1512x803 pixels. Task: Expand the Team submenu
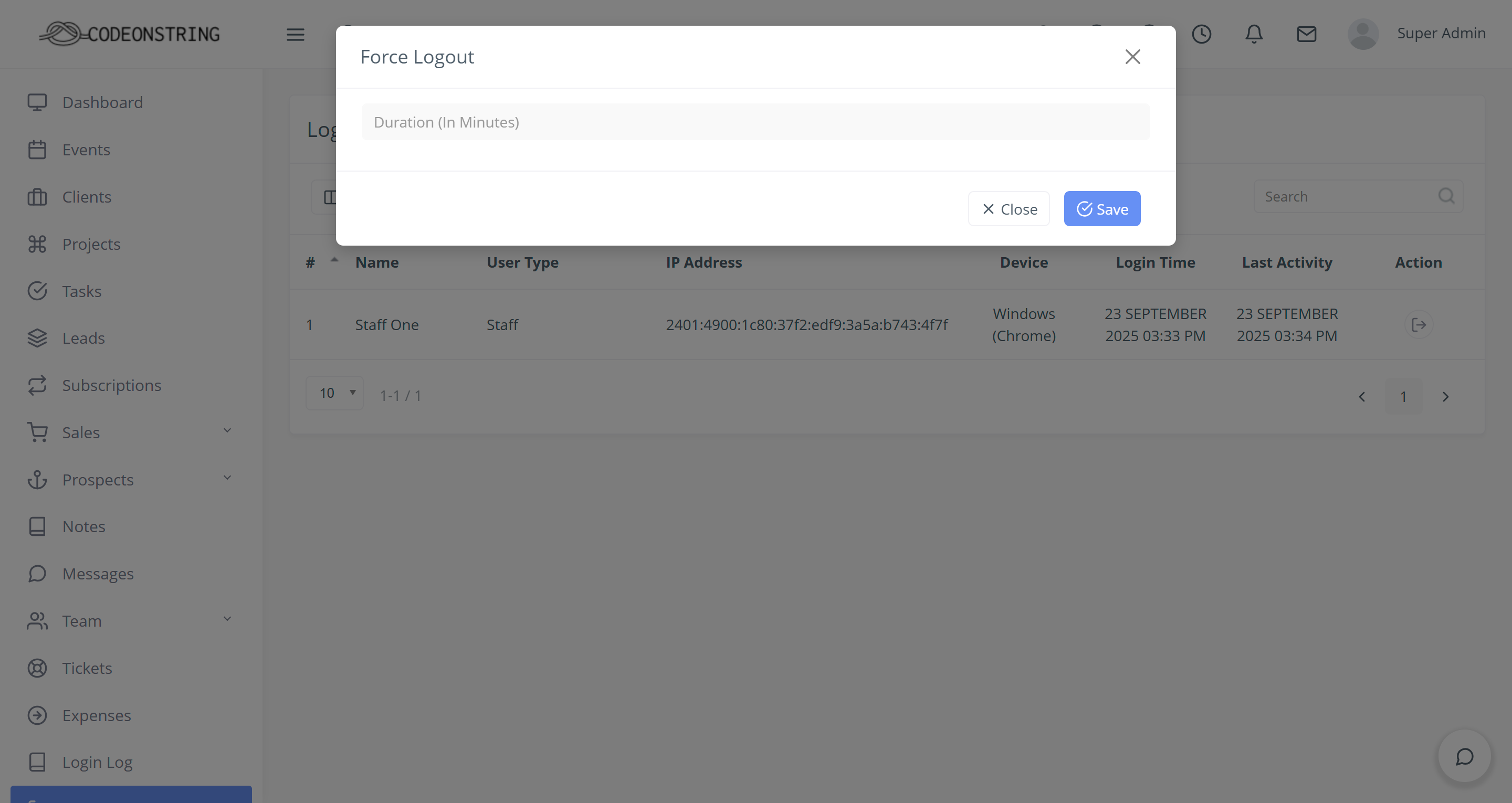pos(227,620)
